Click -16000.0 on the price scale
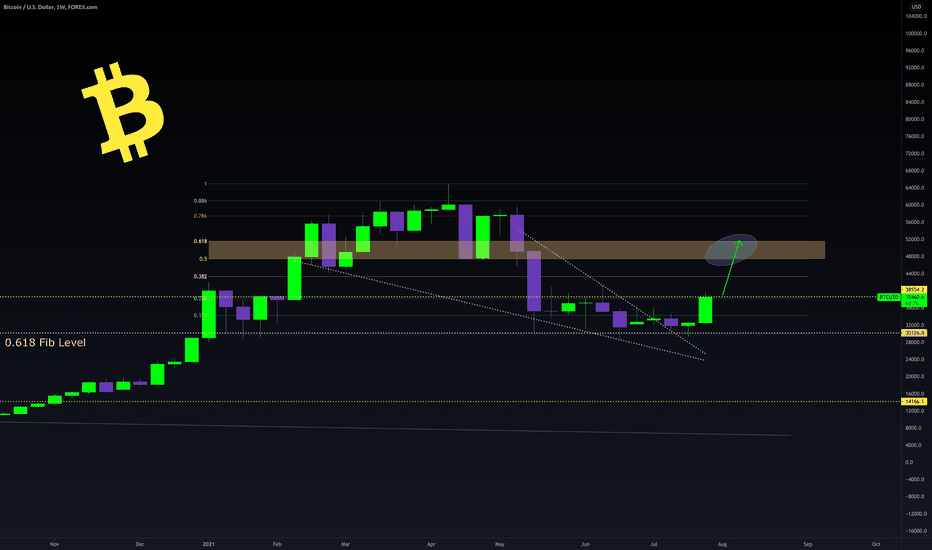The height and width of the screenshot is (550, 932). click(916, 531)
